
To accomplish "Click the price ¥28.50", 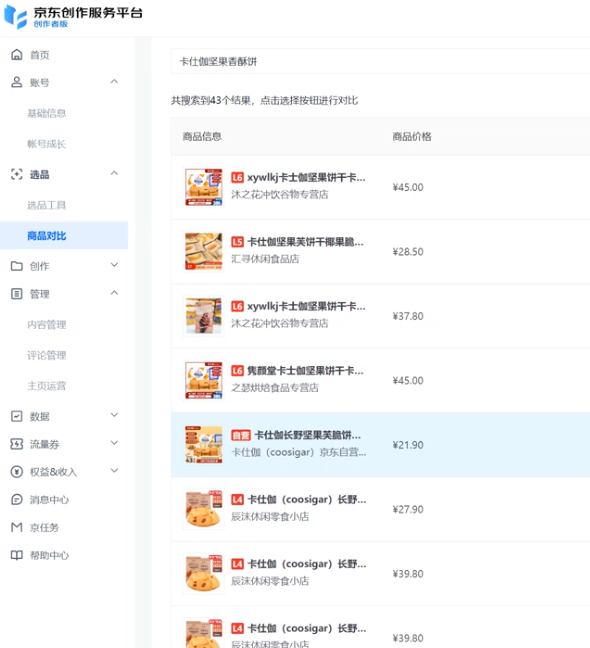I will coord(408,252).
